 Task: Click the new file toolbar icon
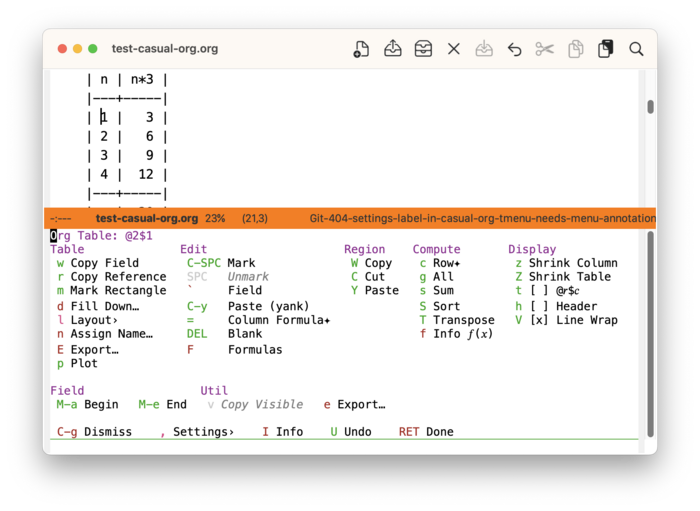point(361,49)
